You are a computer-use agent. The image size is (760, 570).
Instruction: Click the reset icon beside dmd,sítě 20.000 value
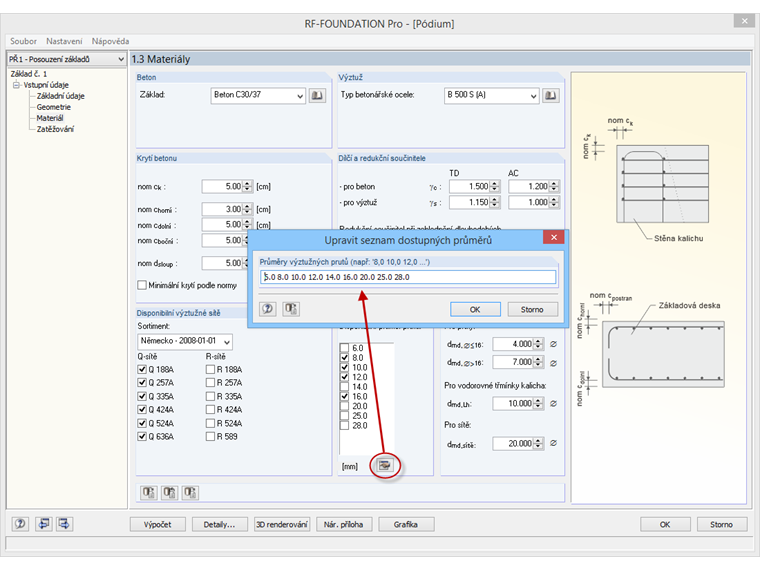click(x=553, y=443)
